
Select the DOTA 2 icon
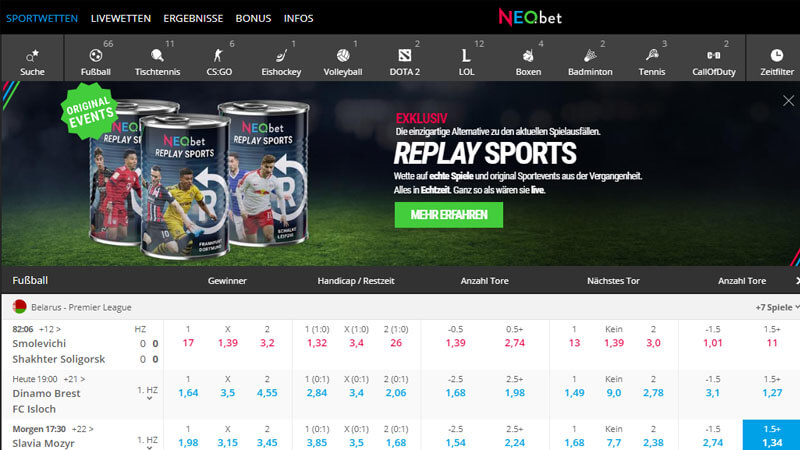tap(405, 58)
